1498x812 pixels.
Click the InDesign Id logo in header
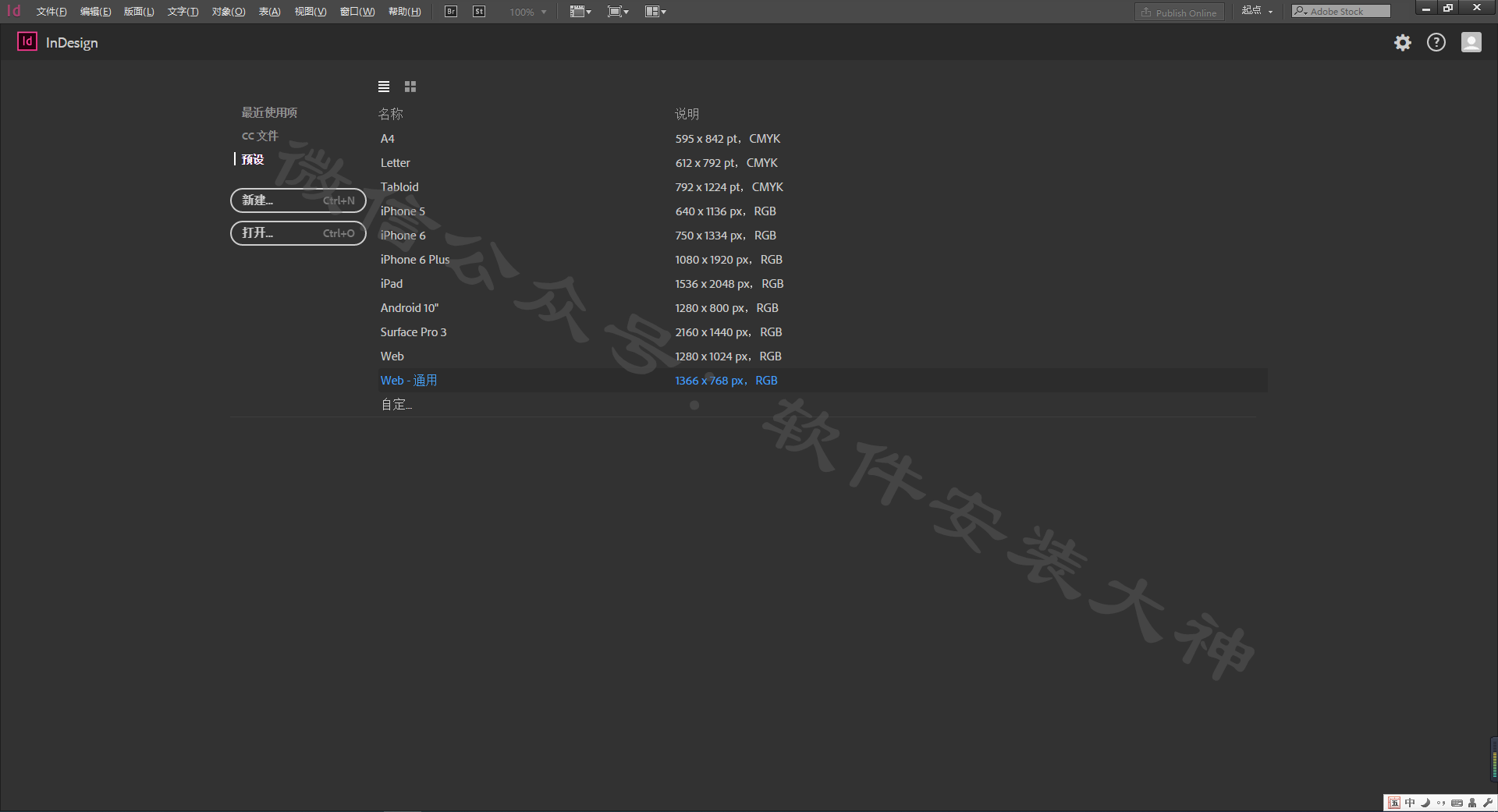(27, 41)
